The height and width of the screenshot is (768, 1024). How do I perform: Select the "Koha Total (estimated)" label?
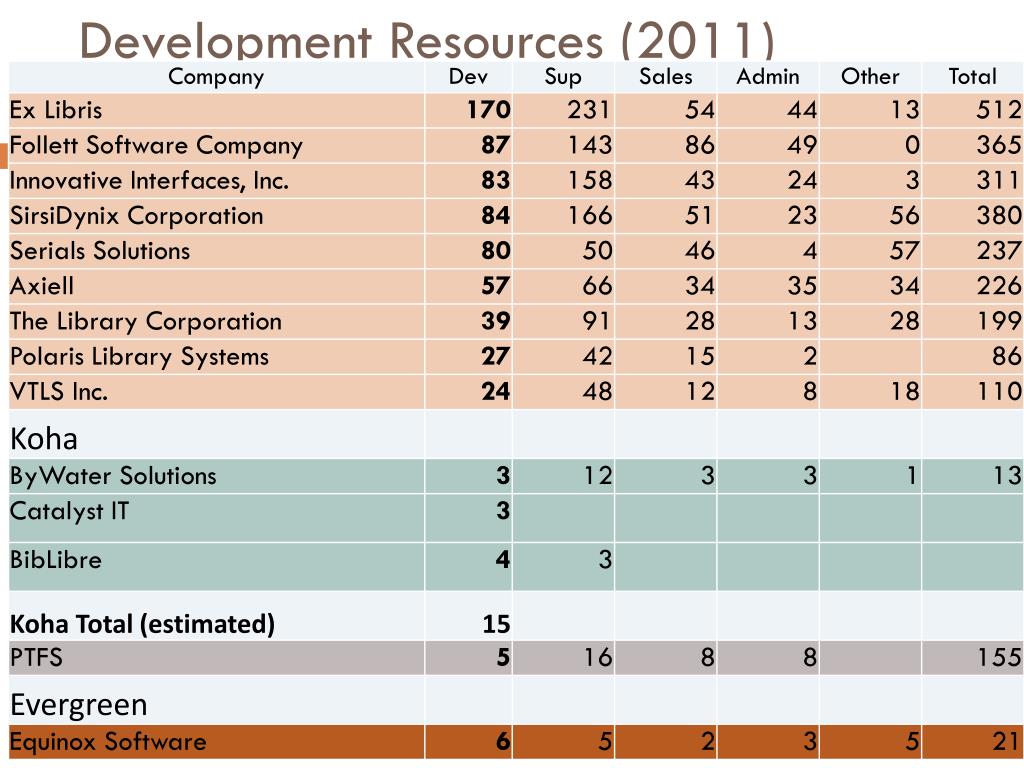coord(142,624)
